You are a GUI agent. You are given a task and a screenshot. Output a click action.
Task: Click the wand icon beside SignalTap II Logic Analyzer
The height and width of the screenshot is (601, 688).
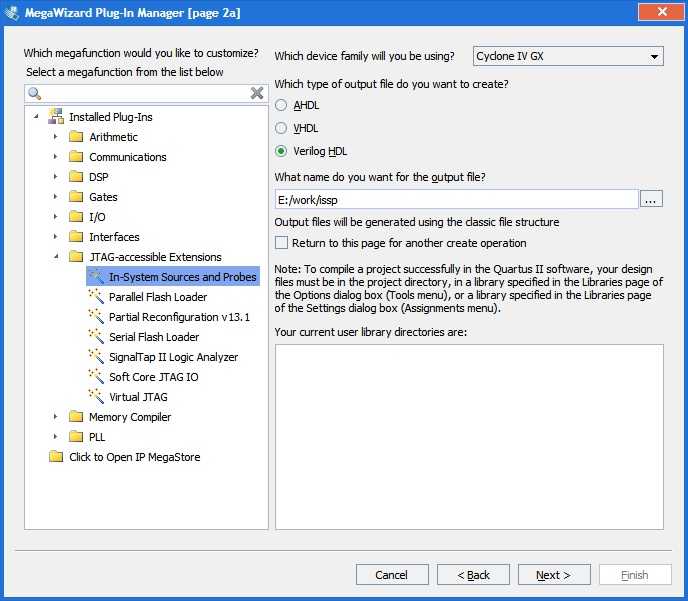pos(96,357)
